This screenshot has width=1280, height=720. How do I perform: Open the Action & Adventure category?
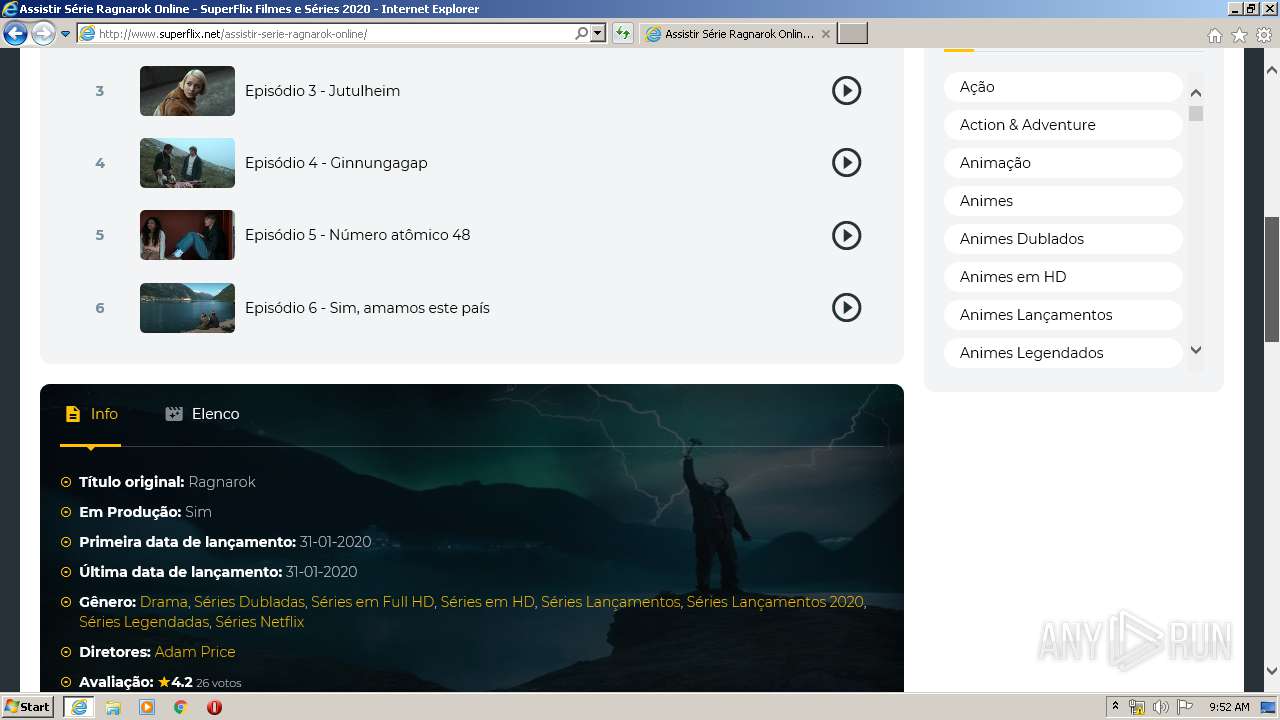(1063, 125)
